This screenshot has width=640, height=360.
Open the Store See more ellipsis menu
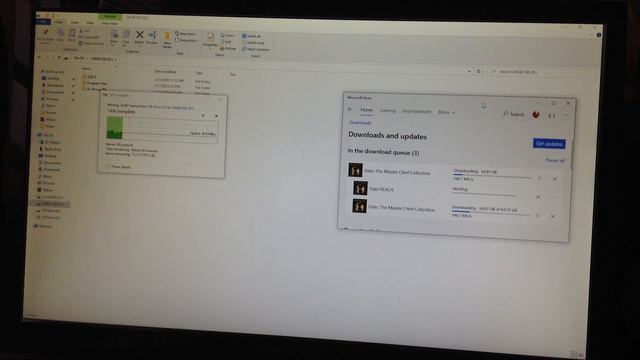[x=567, y=116]
